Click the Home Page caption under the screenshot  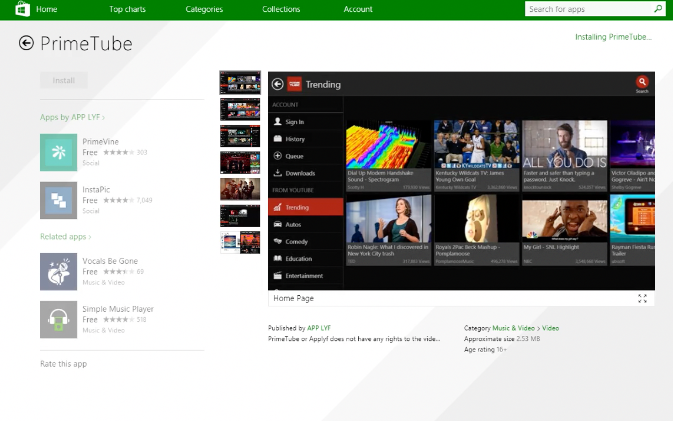294,298
